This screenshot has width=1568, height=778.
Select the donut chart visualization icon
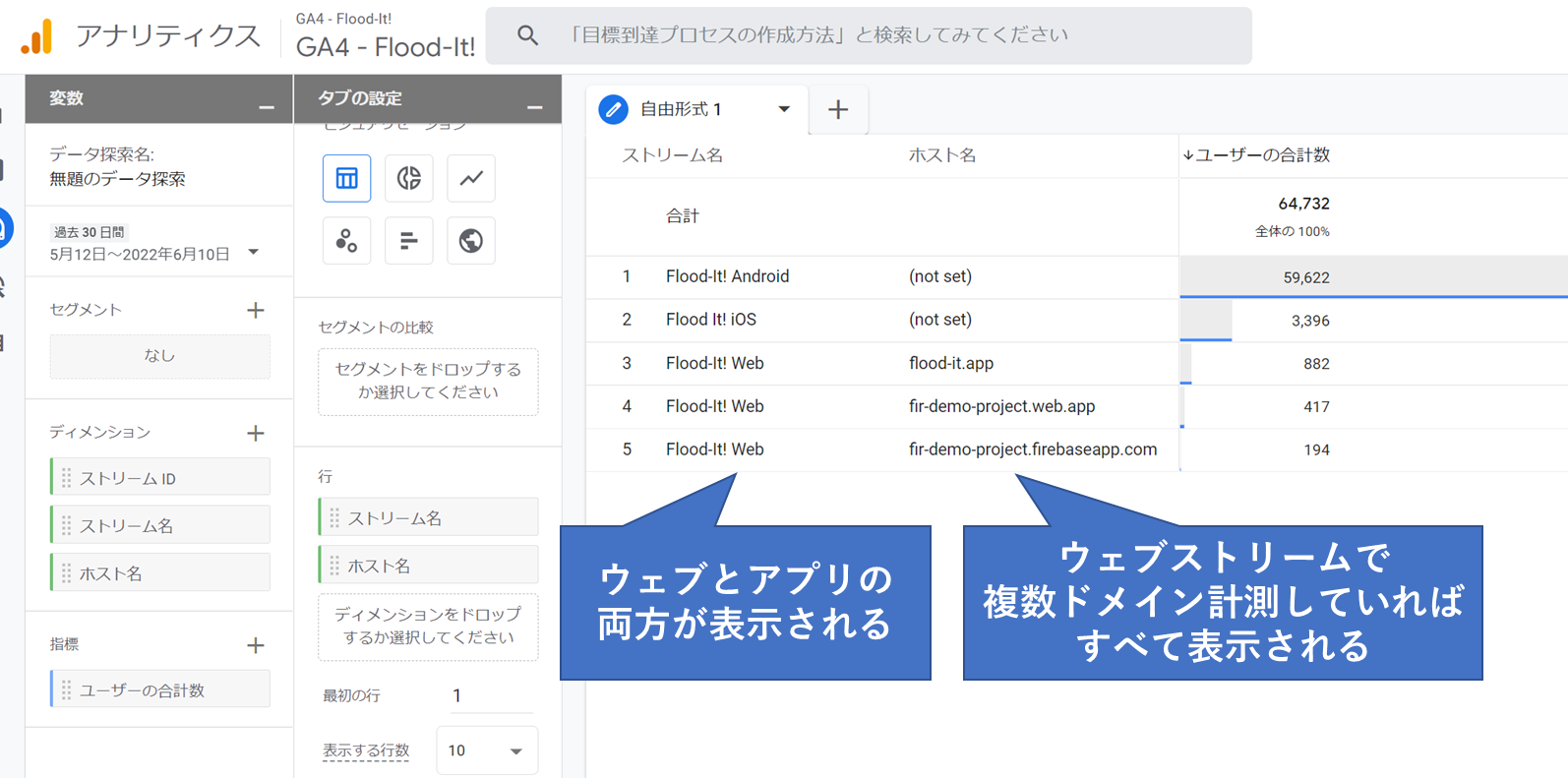[x=409, y=178]
